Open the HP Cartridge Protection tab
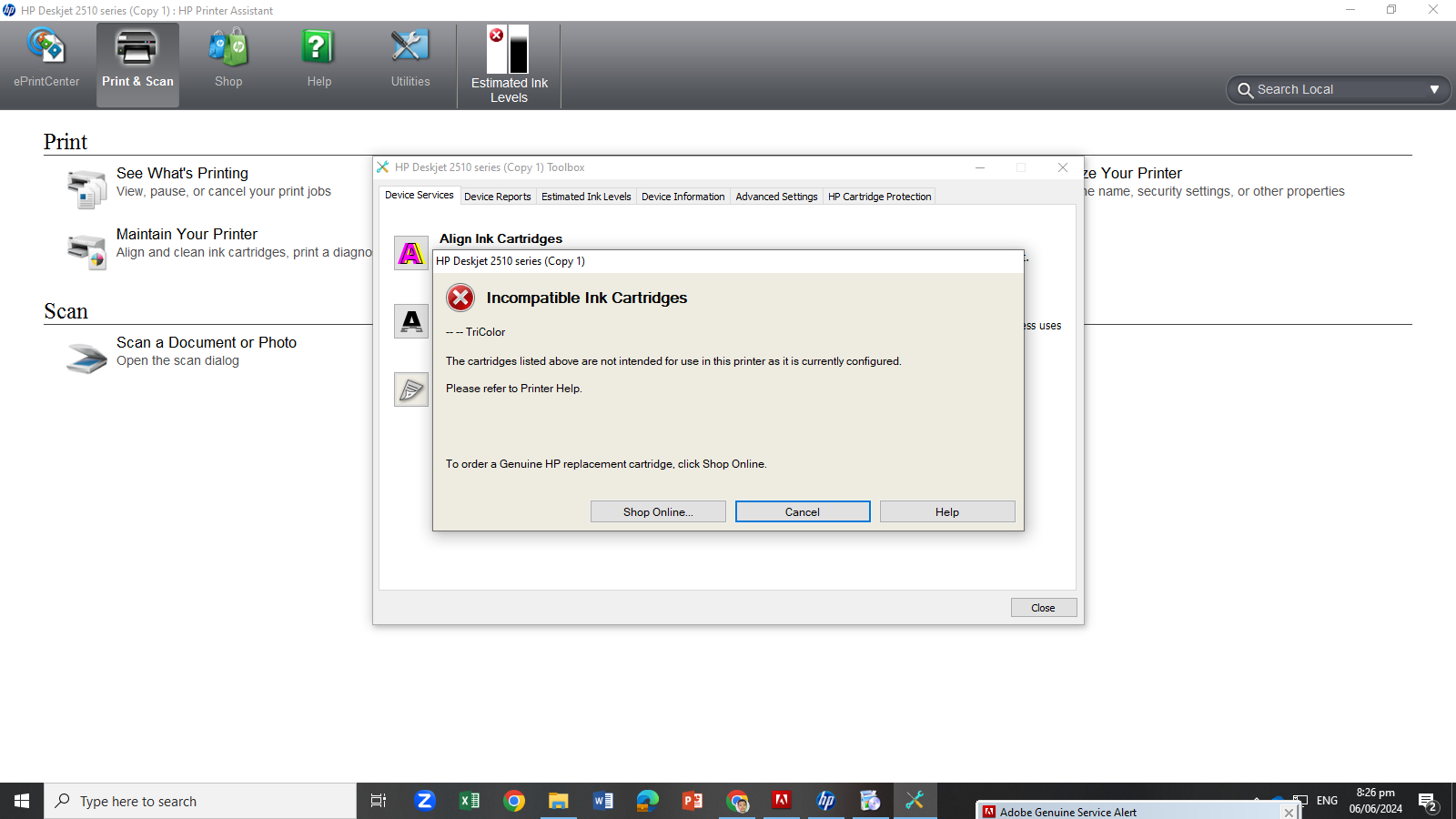The width and height of the screenshot is (1456, 819). pyautogui.click(x=879, y=197)
